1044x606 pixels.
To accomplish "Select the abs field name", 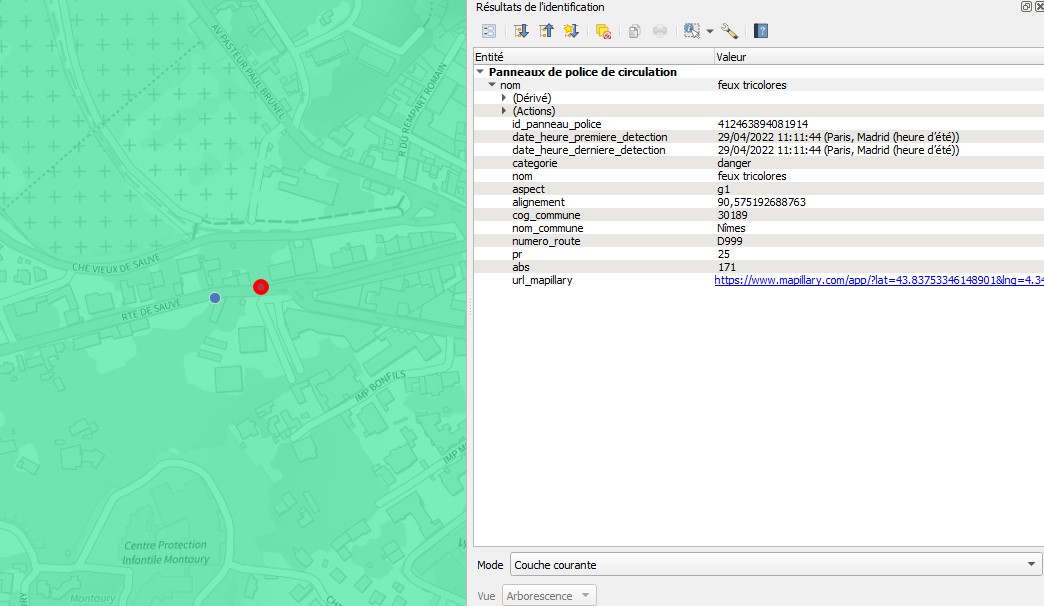I will (x=521, y=267).
